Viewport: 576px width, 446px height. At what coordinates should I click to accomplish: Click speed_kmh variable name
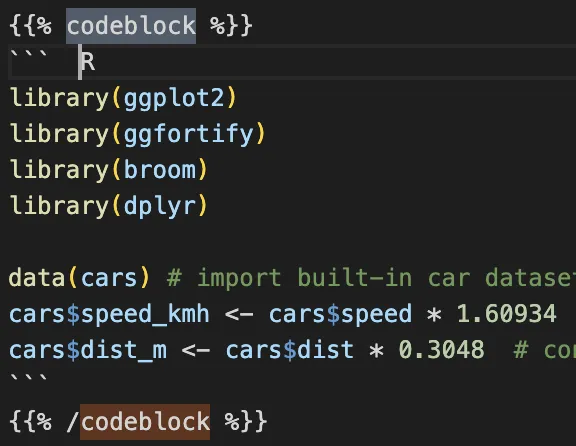145,314
